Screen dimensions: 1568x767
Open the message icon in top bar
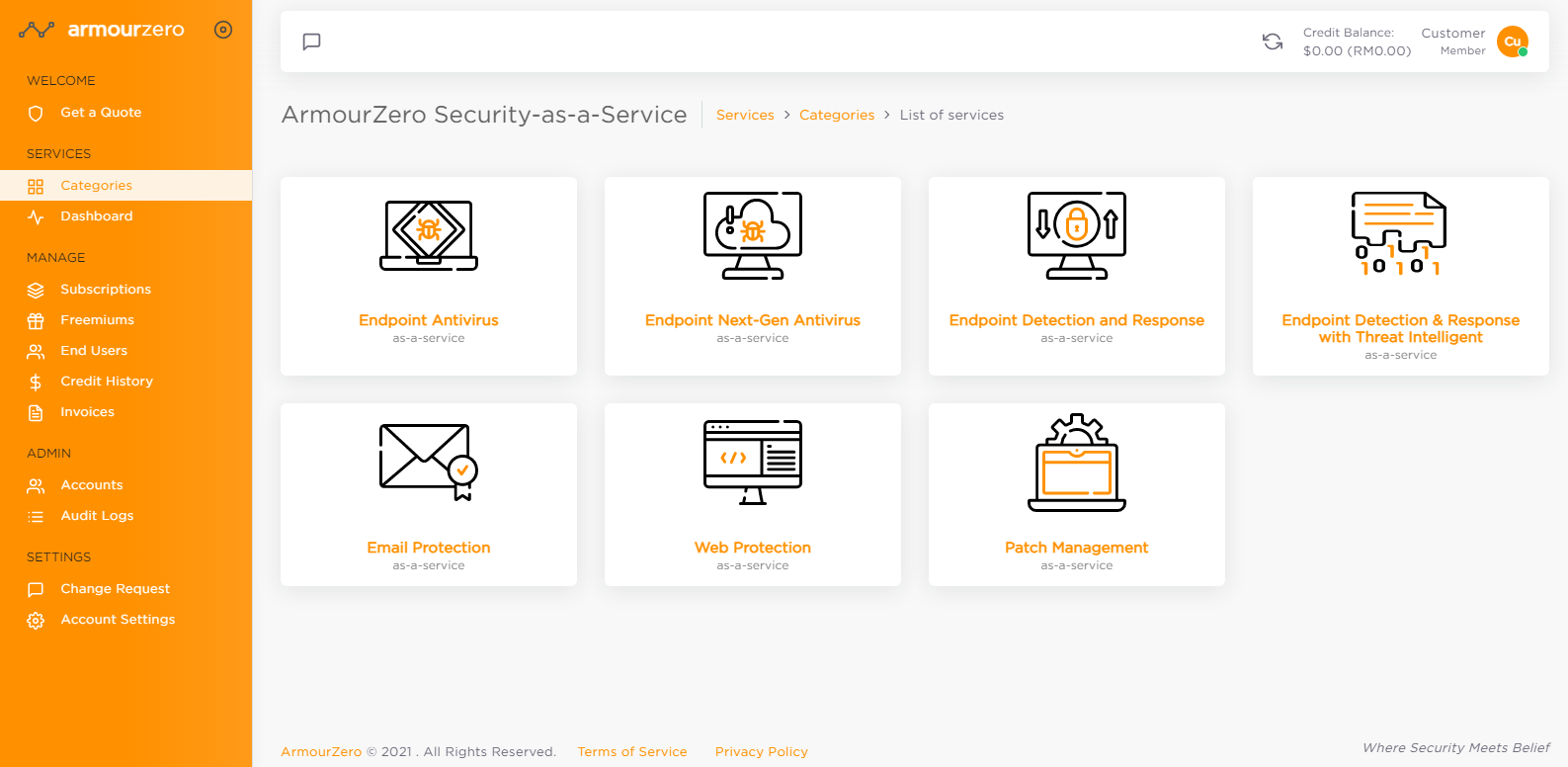pos(311,42)
